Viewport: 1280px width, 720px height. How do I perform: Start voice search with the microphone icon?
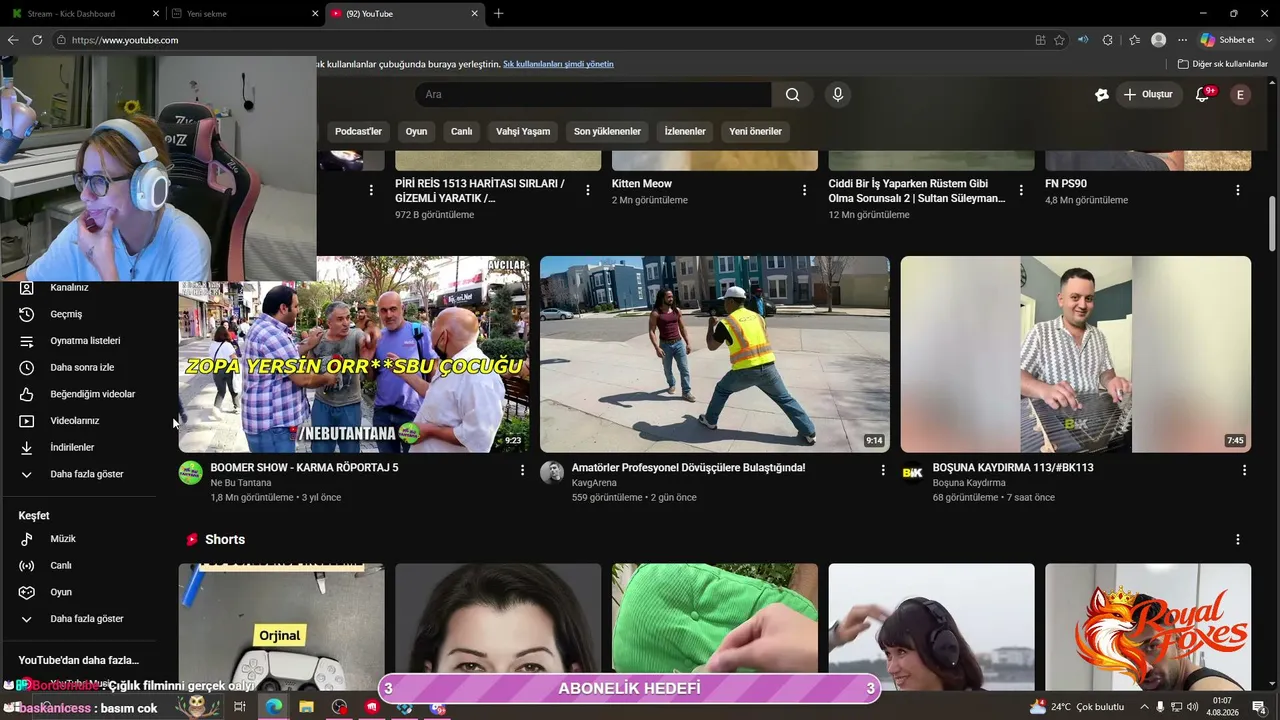[x=838, y=95]
